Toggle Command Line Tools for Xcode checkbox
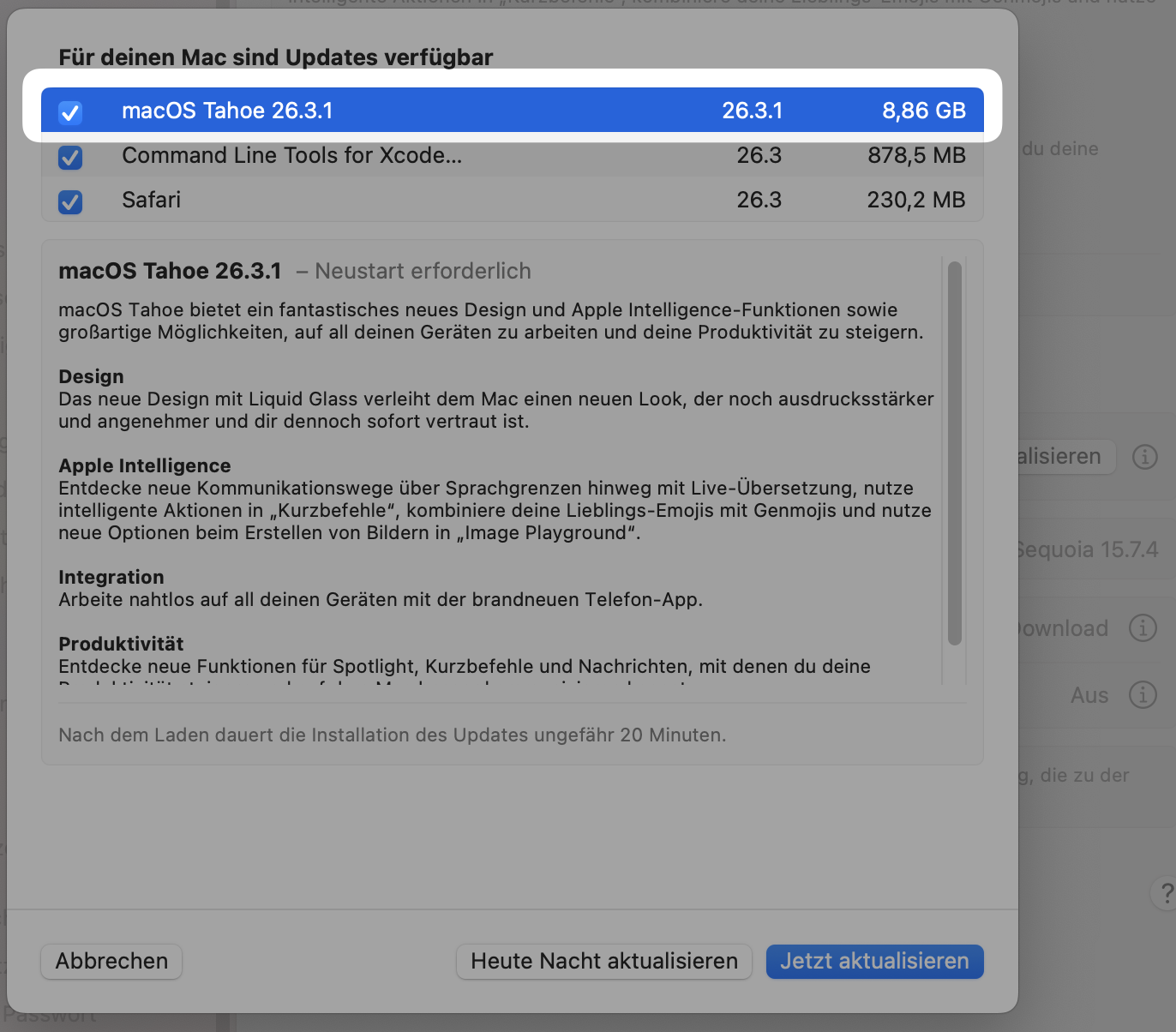This screenshot has height=1032, width=1176. [70, 156]
